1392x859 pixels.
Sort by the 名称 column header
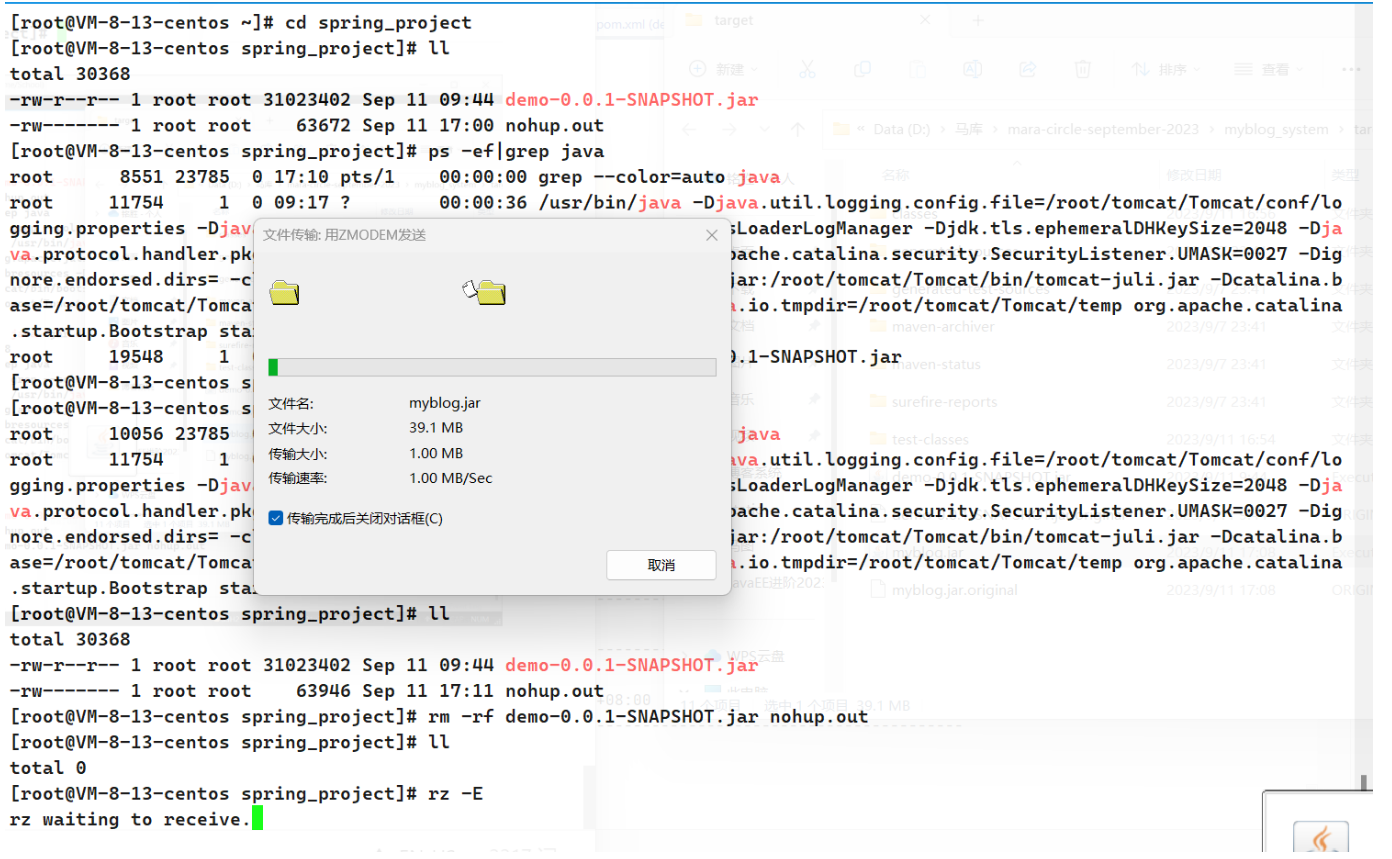(x=896, y=175)
